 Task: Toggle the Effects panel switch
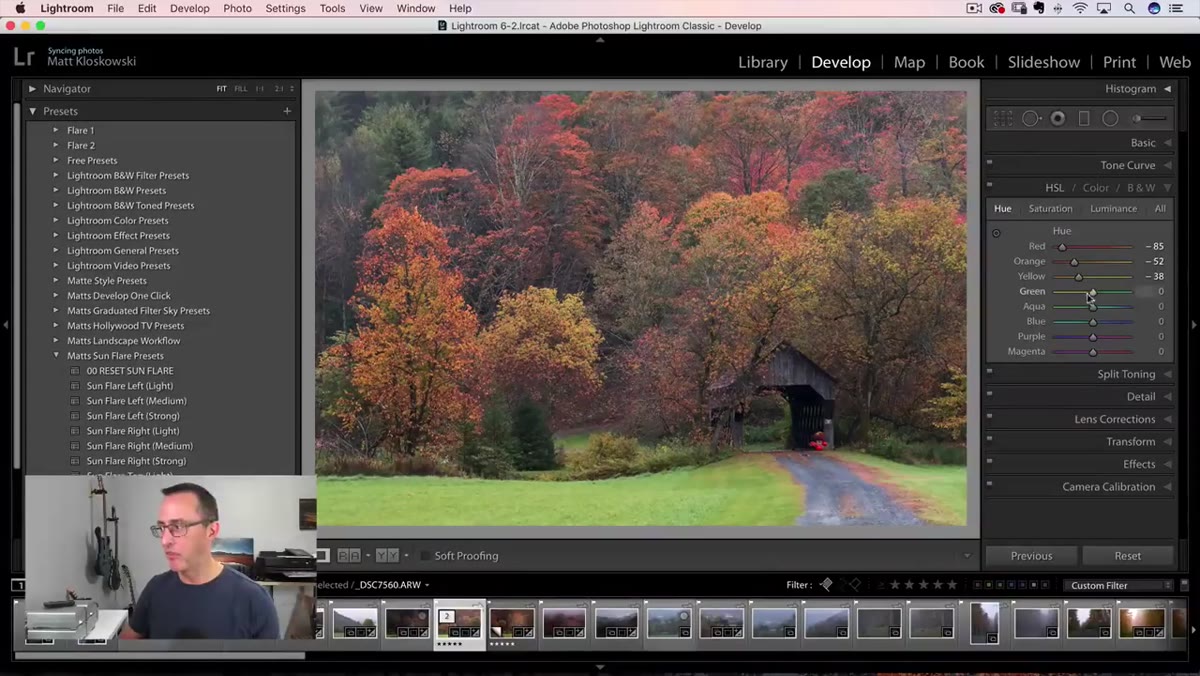tap(989, 461)
